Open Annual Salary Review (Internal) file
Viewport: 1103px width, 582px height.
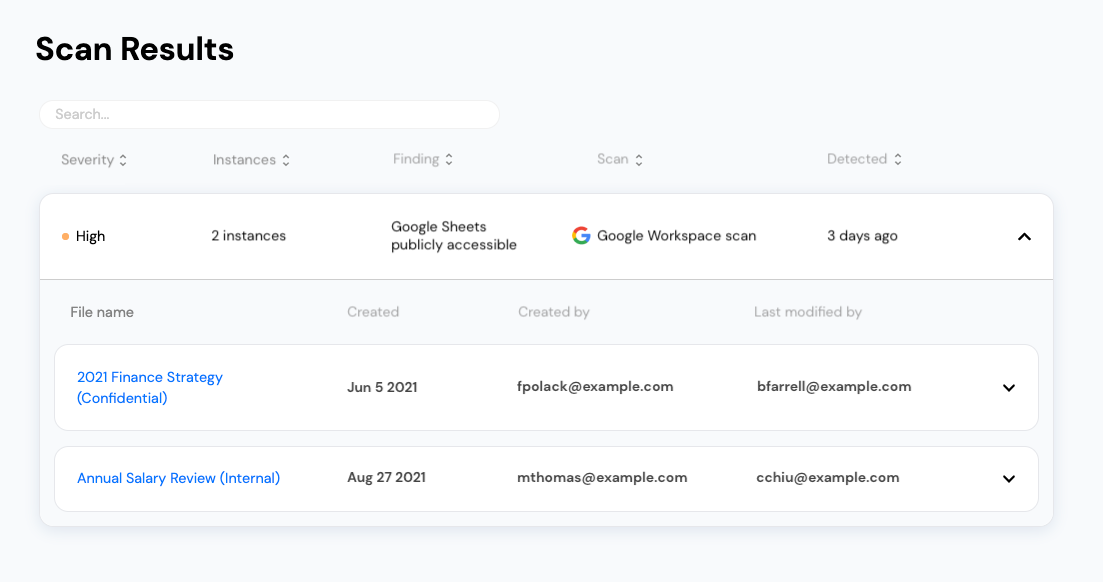[x=178, y=478]
